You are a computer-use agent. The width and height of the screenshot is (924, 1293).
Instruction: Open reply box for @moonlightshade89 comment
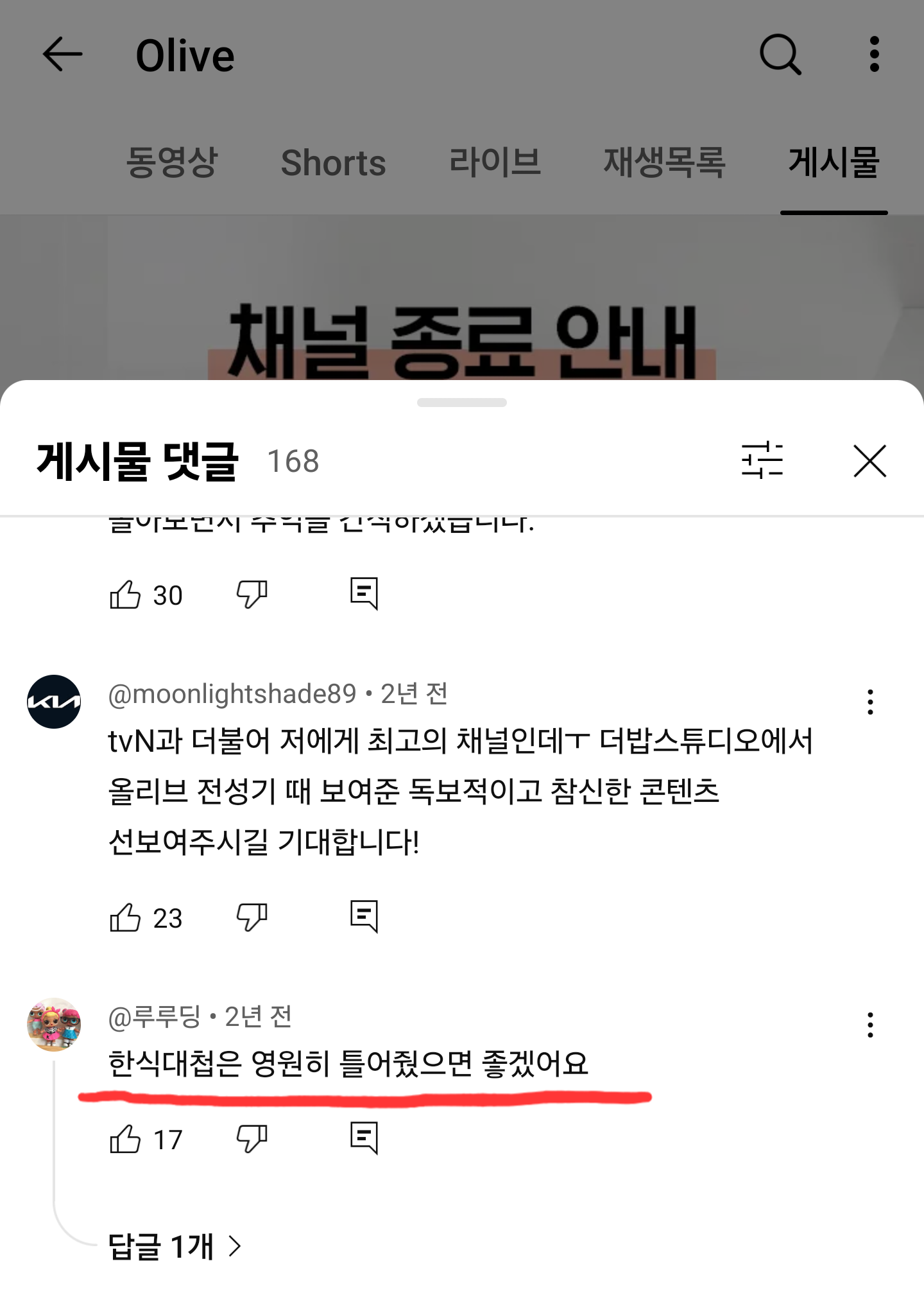click(364, 917)
